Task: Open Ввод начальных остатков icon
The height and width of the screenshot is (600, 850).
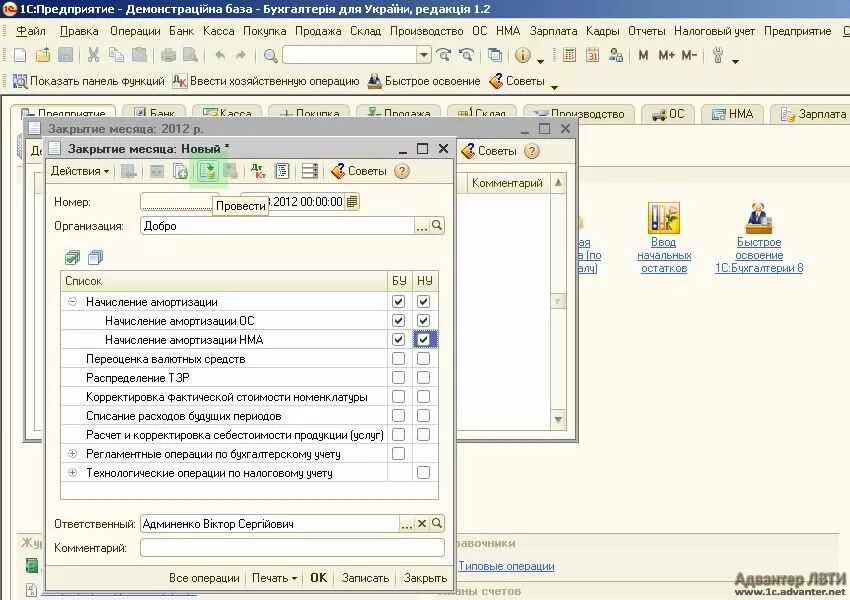Action: [x=664, y=218]
